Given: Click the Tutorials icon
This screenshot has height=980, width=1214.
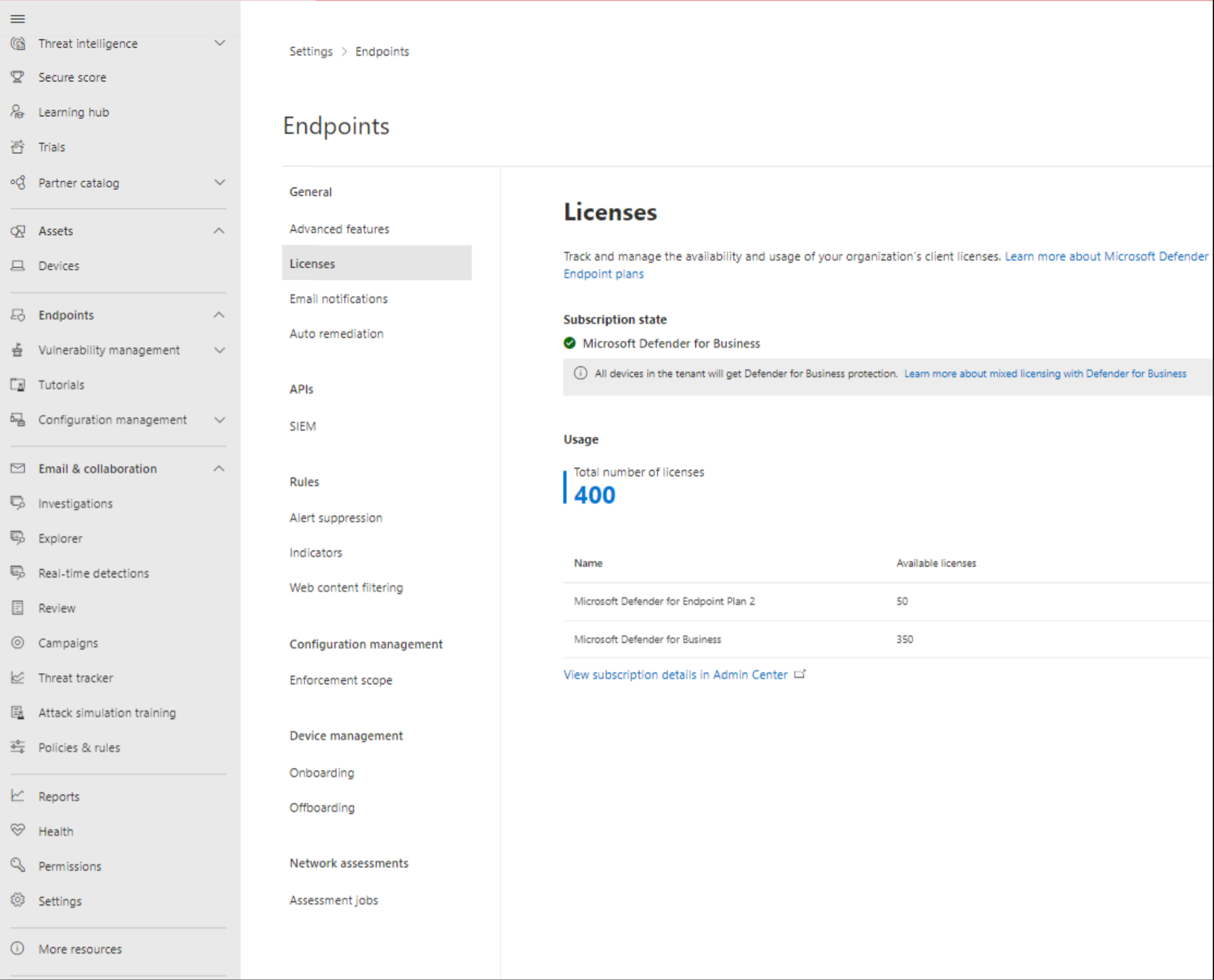Looking at the screenshot, I should click(x=18, y=385).
